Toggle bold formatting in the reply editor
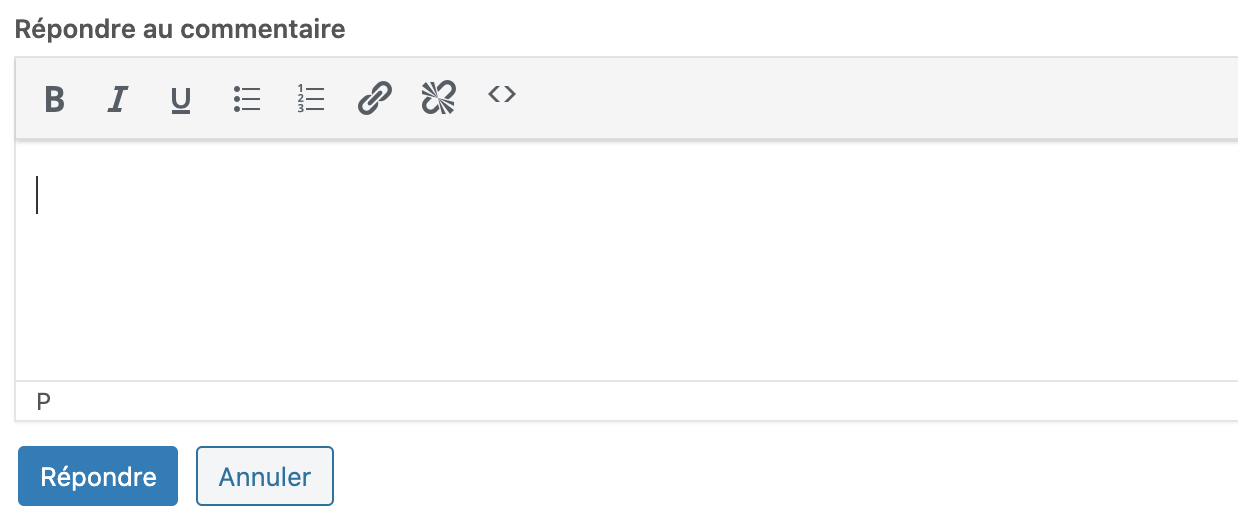Image resolution: width=1238 pixels, height=524 pixels. pyautogui.click(x=55, y=99)
